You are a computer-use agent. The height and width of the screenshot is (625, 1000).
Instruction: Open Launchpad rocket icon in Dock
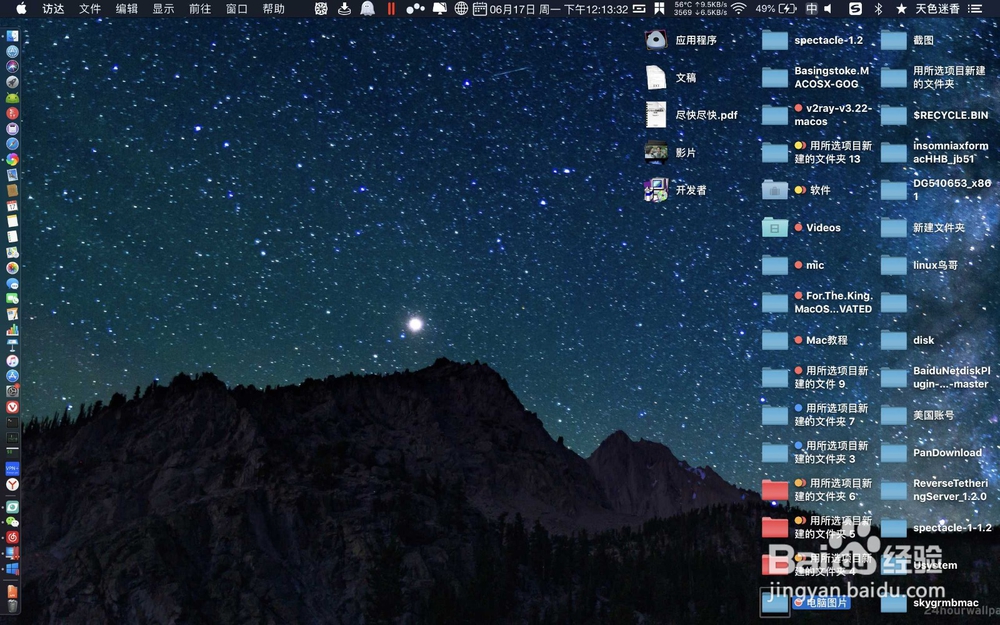(x=12, y=82)
